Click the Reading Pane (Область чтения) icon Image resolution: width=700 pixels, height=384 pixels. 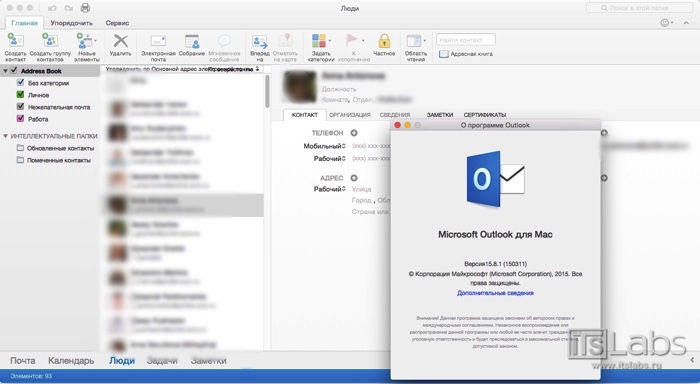coord(414,41)
